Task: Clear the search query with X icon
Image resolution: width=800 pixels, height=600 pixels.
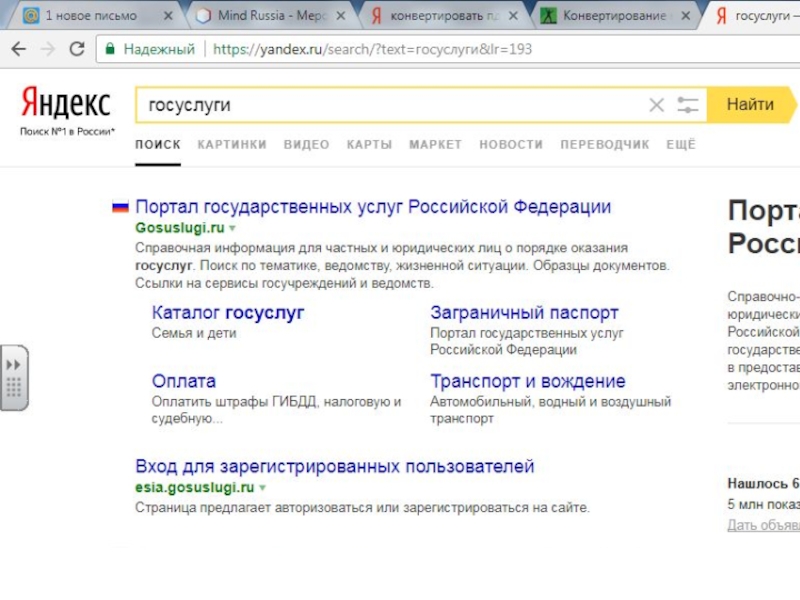Action: coord(656,105)
